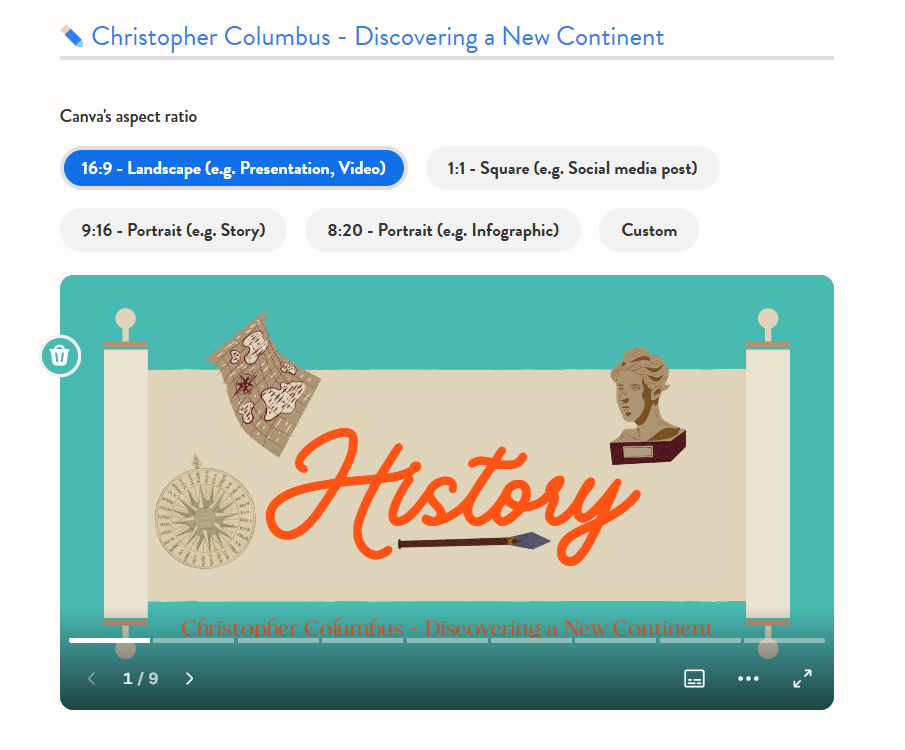Viewport: 905px width, 750px height.
Task: Pick the Custom aspect ratio option
Action: pos(648,230)
